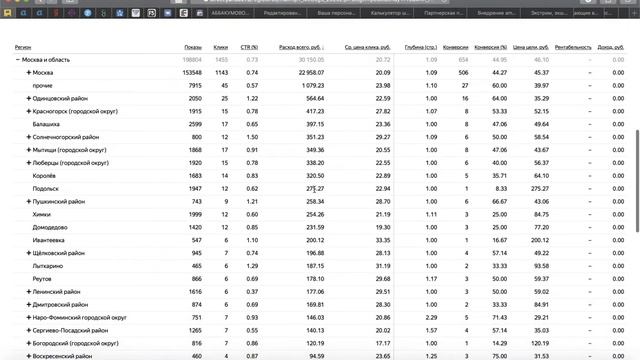
Task: Select the Подольск region row
Action: pyautogui.click(x=319, y=189)
